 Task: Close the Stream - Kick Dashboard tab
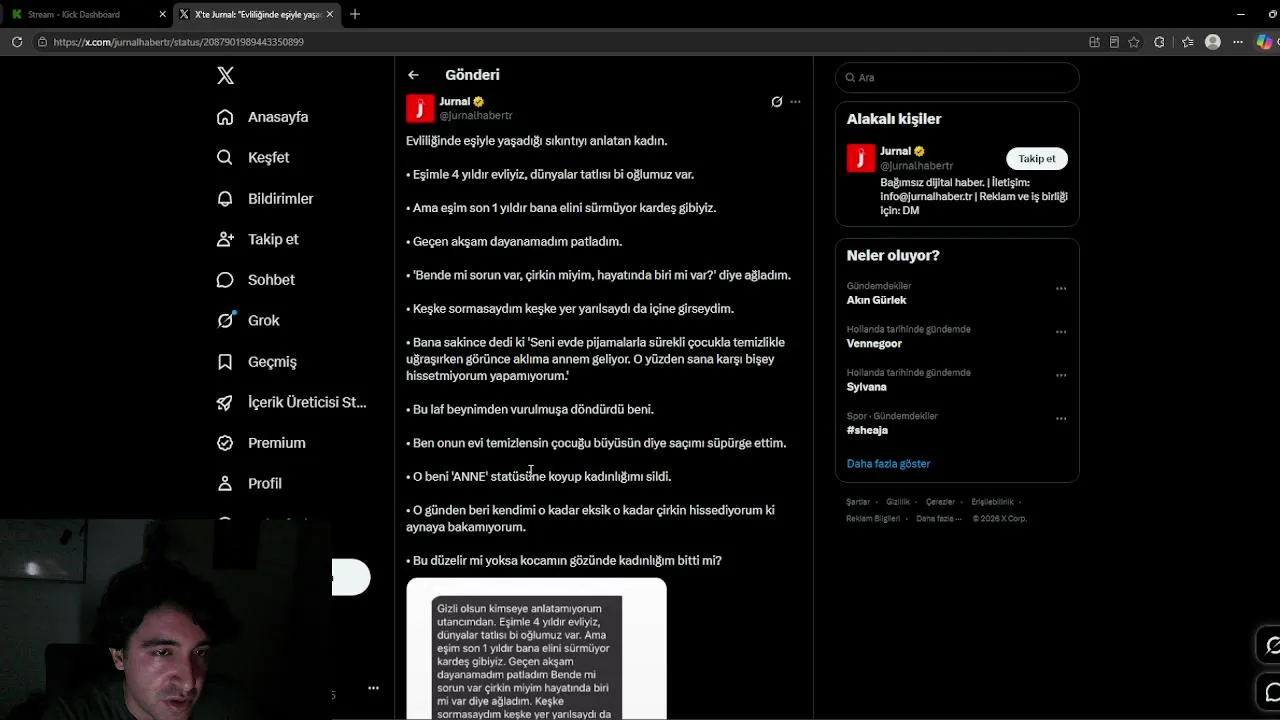[162, 14]
